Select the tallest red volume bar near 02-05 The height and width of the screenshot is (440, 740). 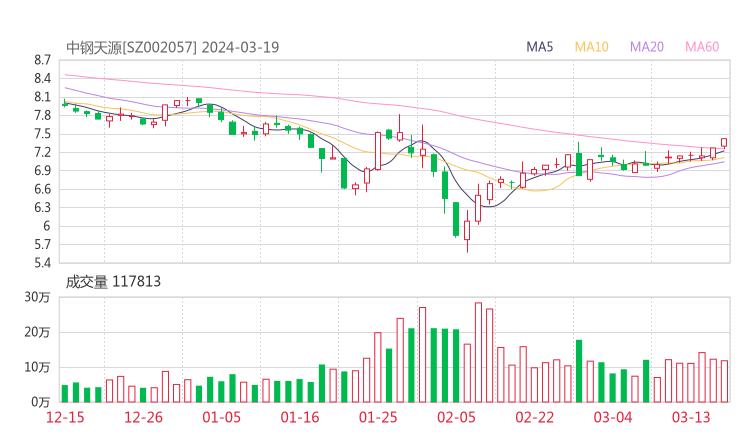(478, 352)
